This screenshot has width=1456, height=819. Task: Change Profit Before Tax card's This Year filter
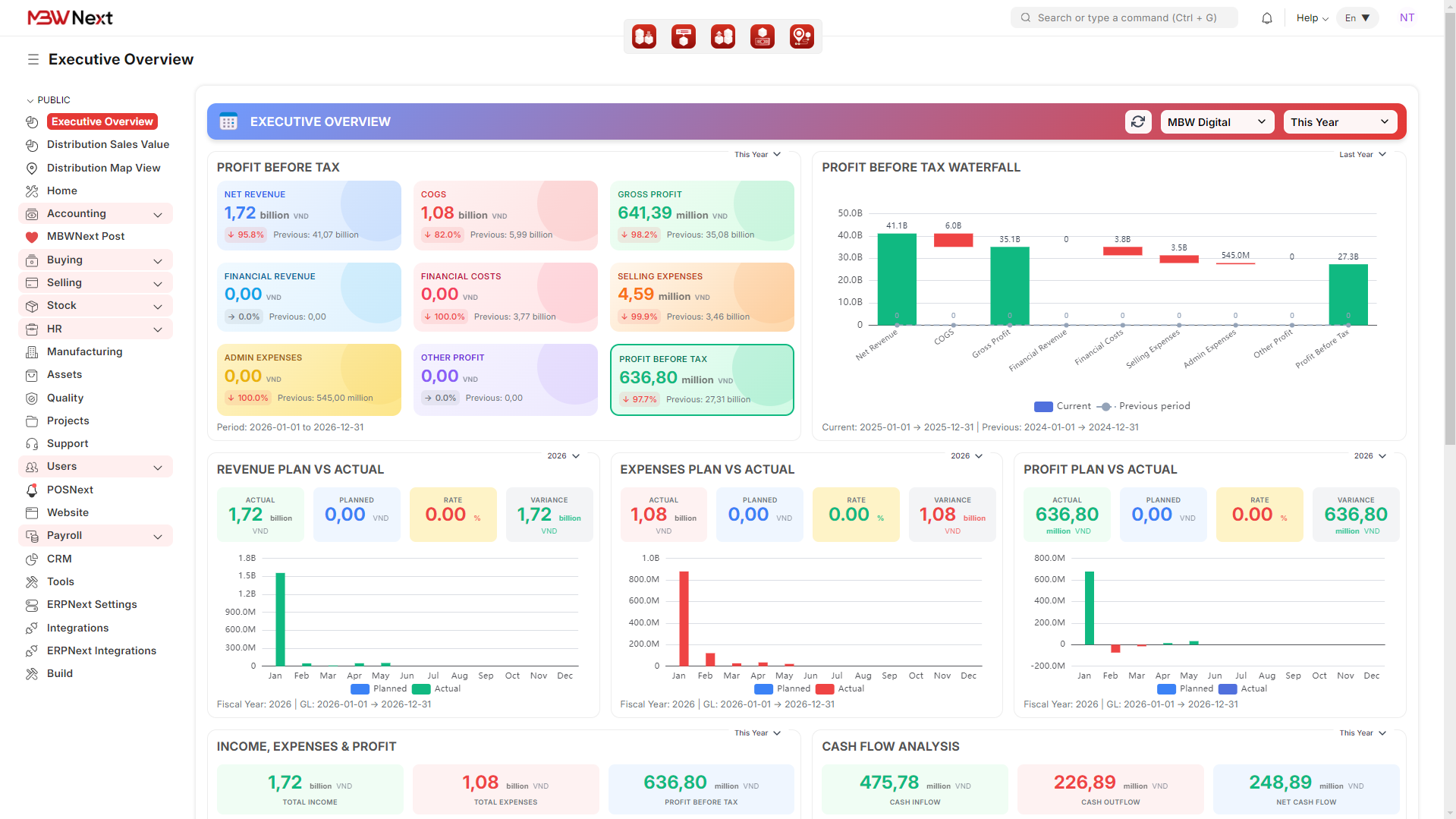click(x=757, y=155)
